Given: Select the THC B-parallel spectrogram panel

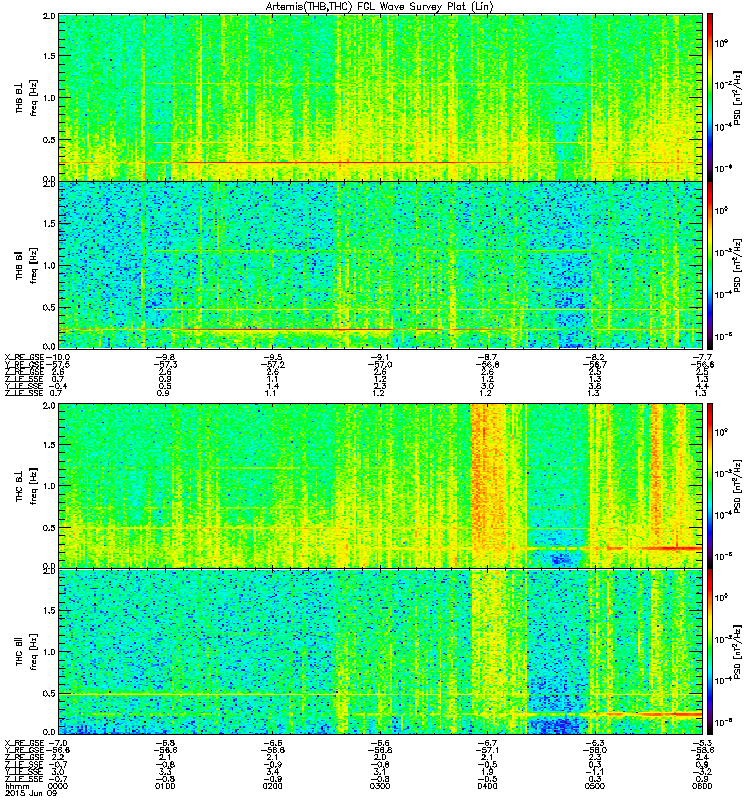Looking at the screenshot, I should click(x=381, y=652).
